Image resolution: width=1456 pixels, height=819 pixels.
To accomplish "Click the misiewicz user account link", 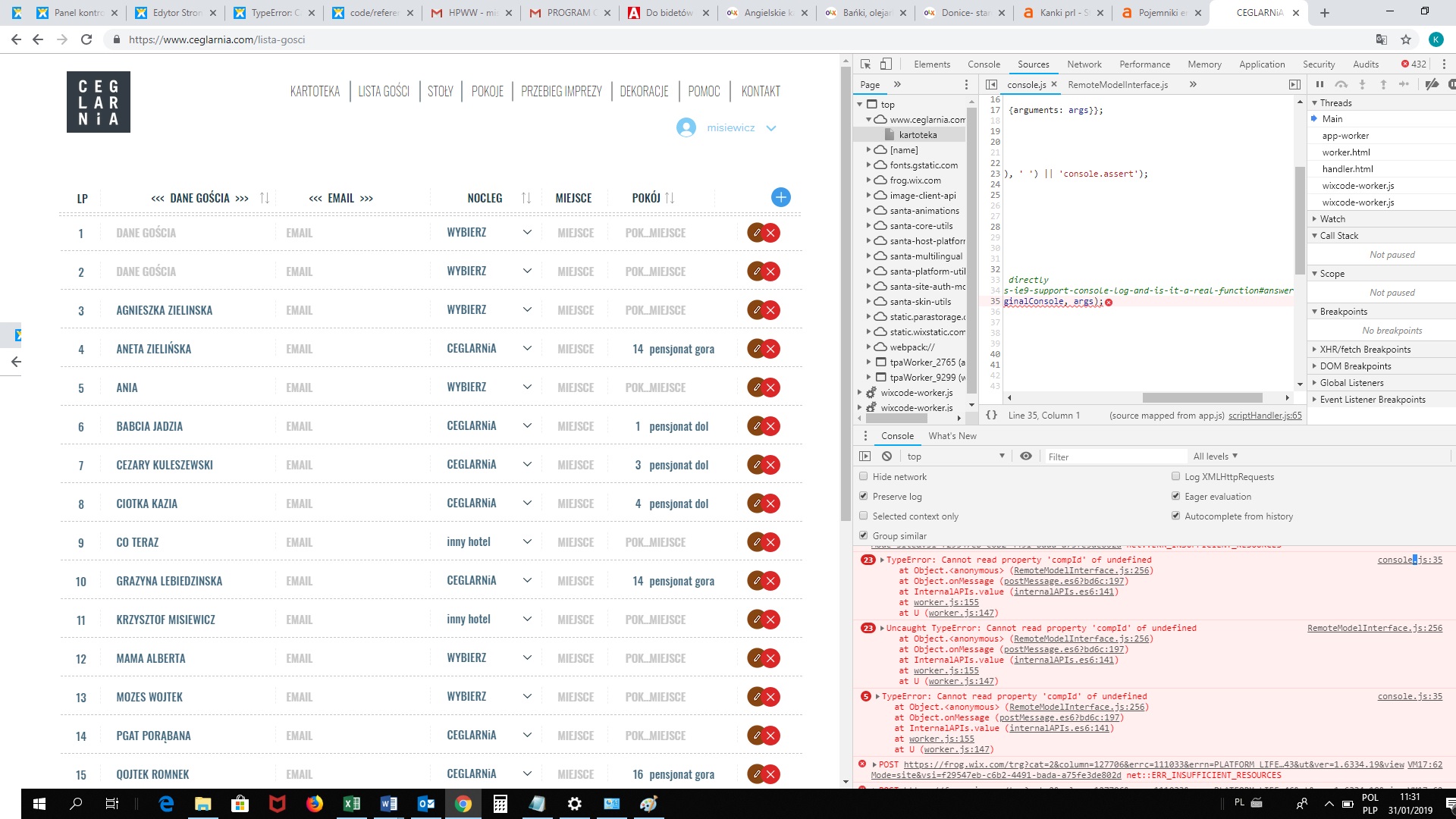I will pos(730,127).
